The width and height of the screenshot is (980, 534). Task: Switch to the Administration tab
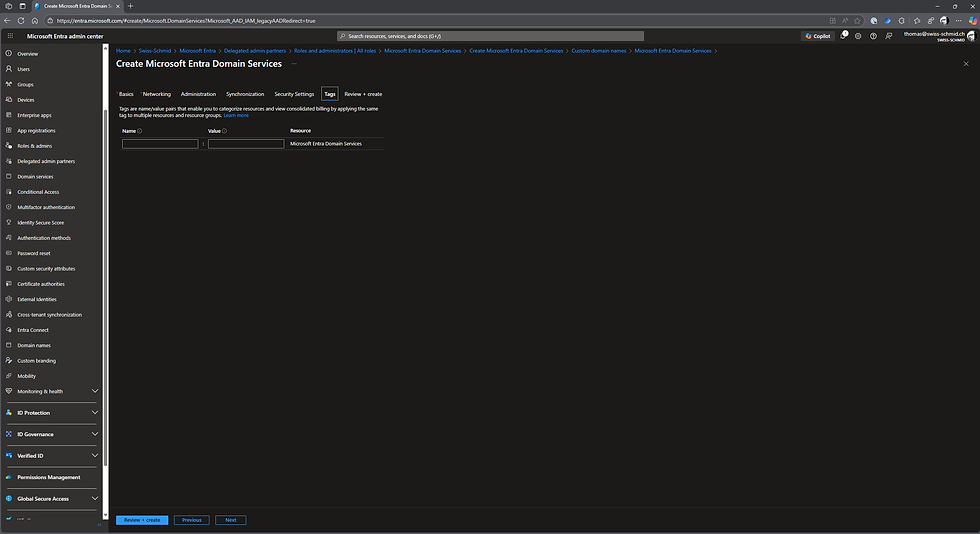coord(198,94)
